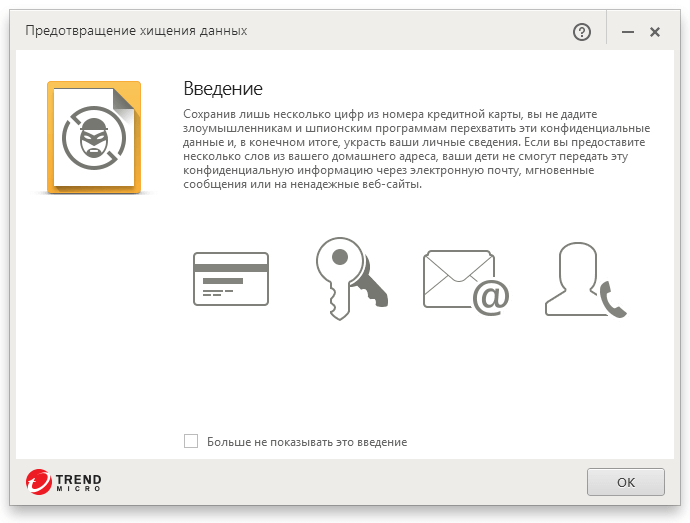
Task: Click the credit card icon
Action: [231, 279]
